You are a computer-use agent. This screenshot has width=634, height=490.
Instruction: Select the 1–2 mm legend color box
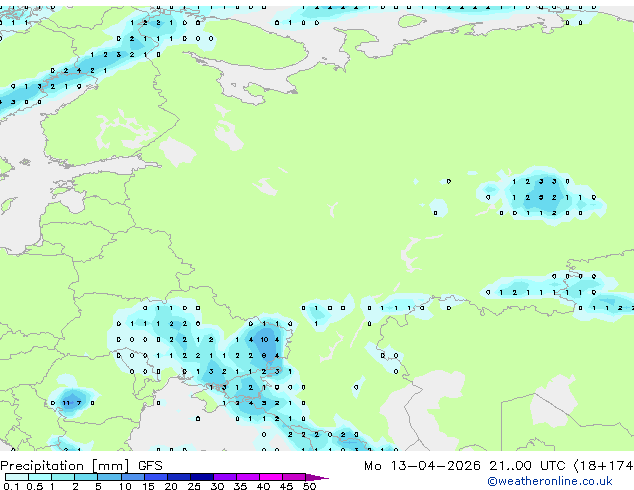(63, 477)
